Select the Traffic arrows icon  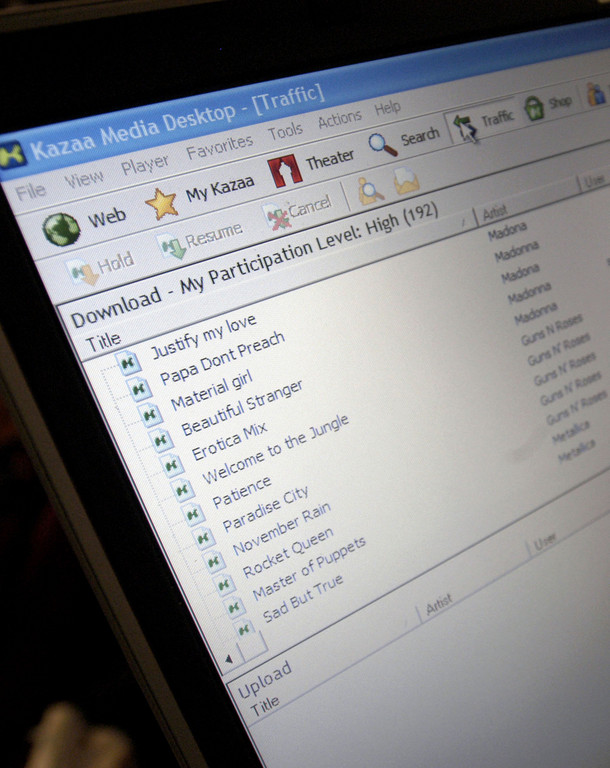point(464,127)
